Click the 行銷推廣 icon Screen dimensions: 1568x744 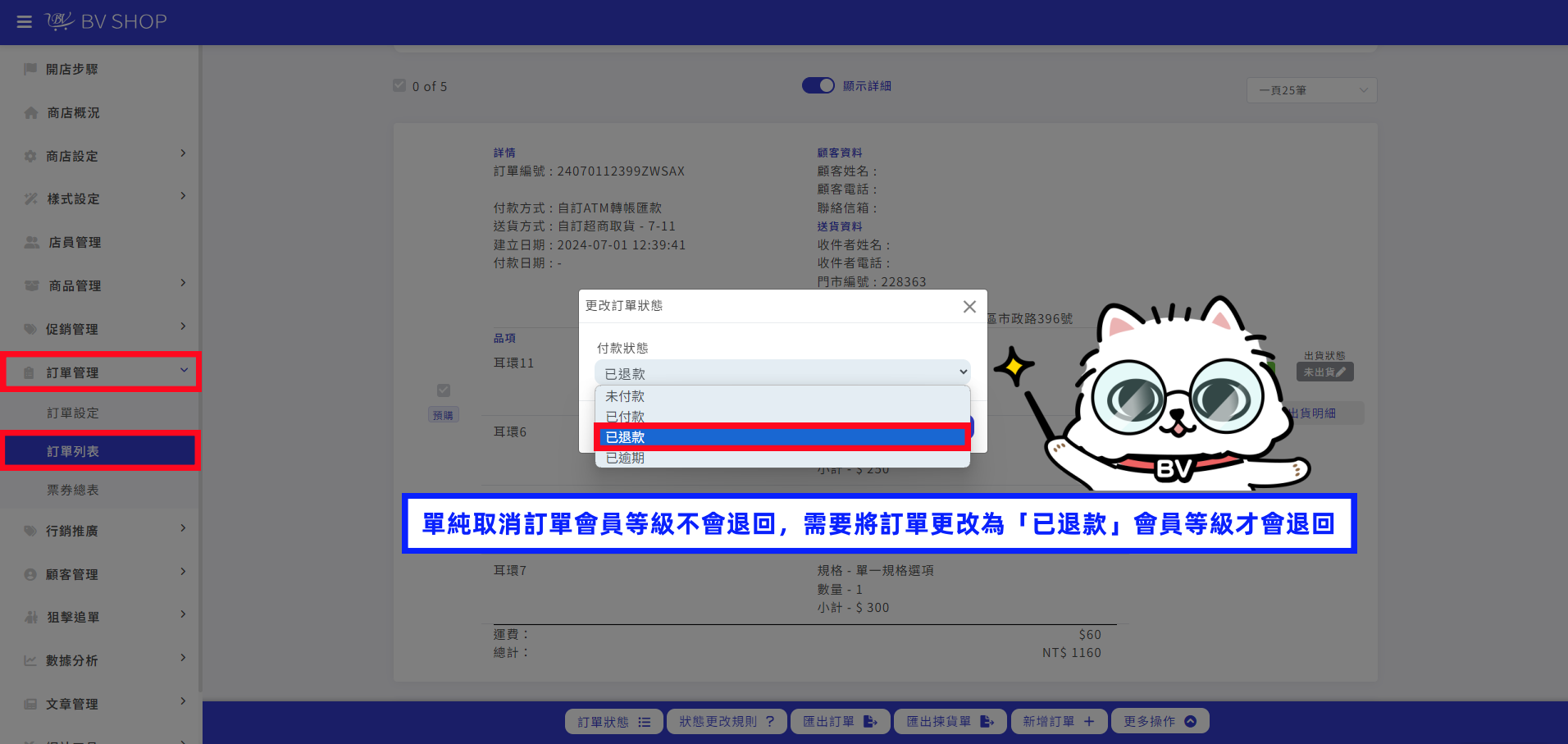[x=30, y=531]
